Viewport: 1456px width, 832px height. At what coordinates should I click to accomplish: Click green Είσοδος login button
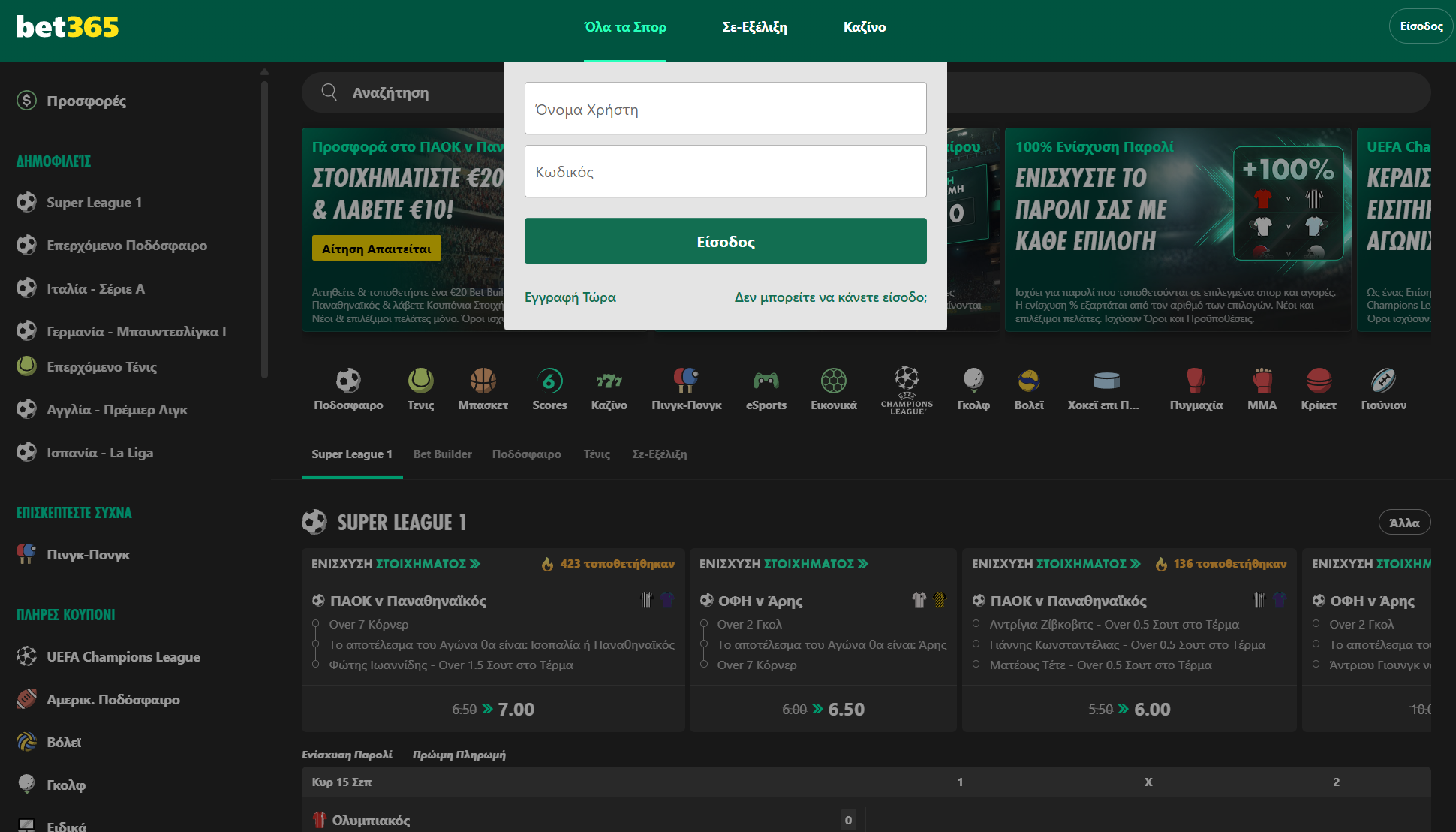(x=726, y=241)
